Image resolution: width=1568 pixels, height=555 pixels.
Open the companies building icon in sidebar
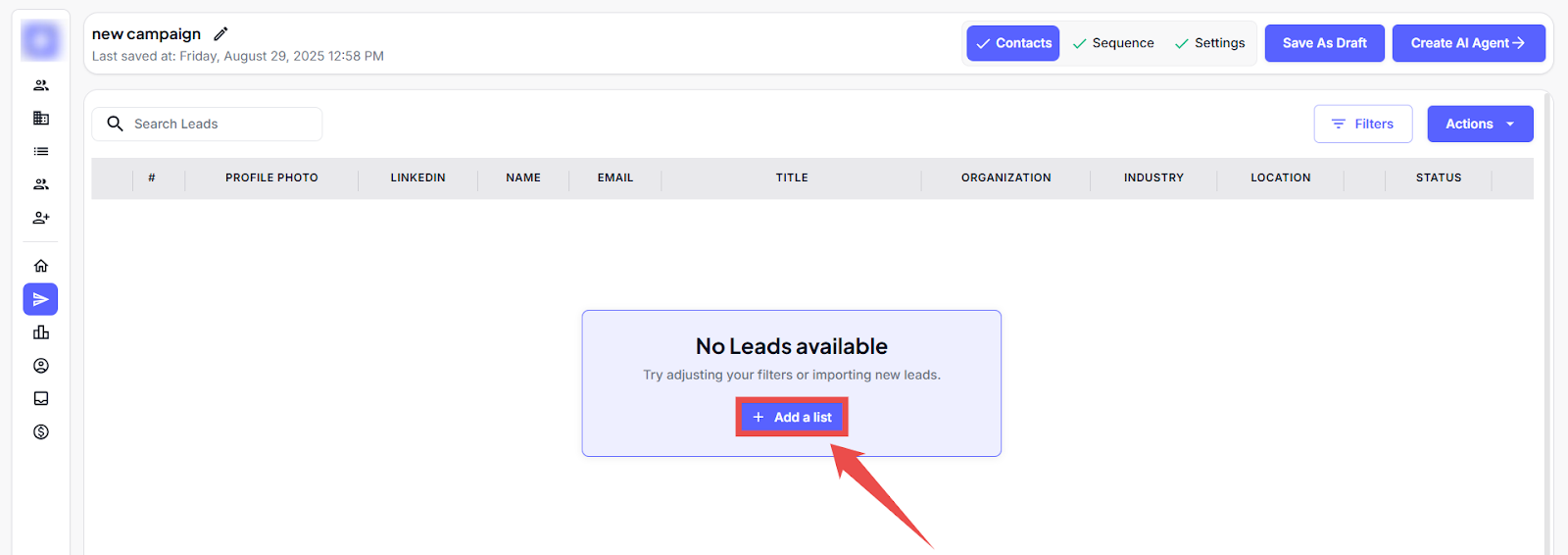pos(41,119)
